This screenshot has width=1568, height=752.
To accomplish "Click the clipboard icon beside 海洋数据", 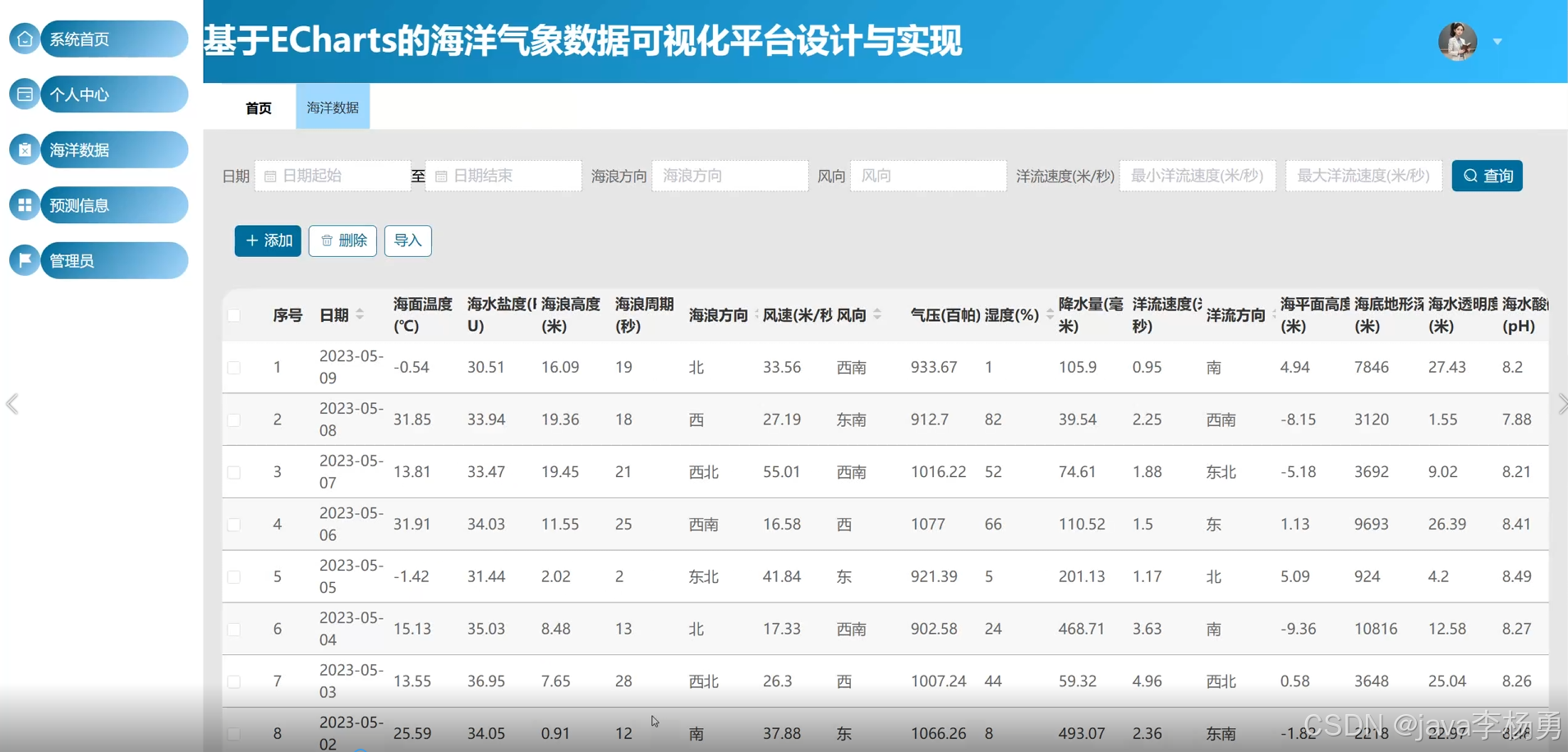I will pos(25,149).
